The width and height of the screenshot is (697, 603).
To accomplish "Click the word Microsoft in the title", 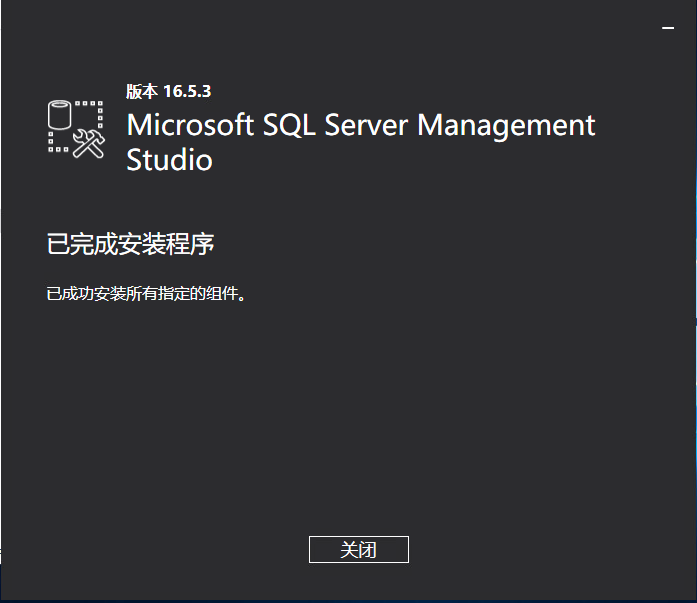I will click(190, 125).
